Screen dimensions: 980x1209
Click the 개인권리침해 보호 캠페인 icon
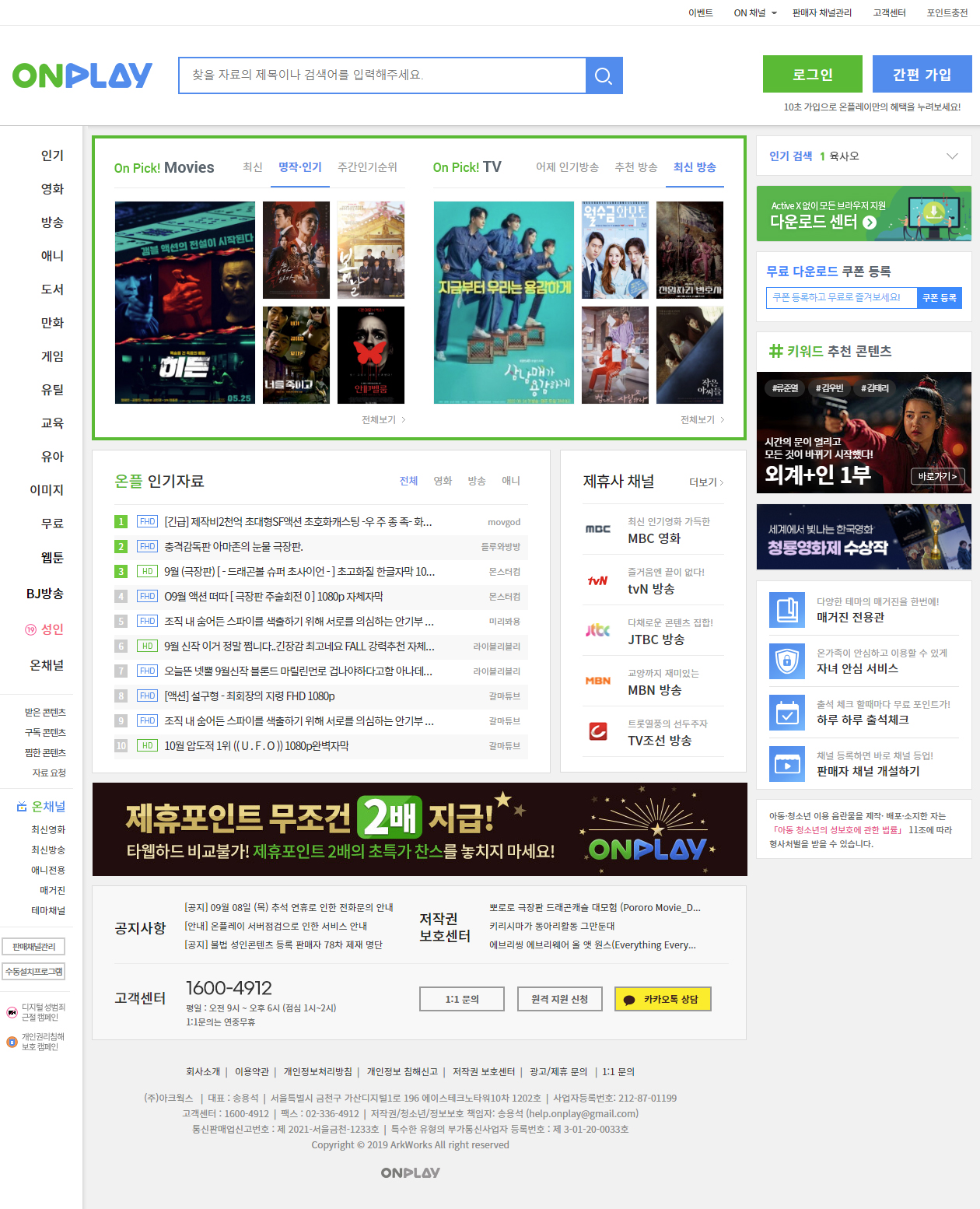12,1042
